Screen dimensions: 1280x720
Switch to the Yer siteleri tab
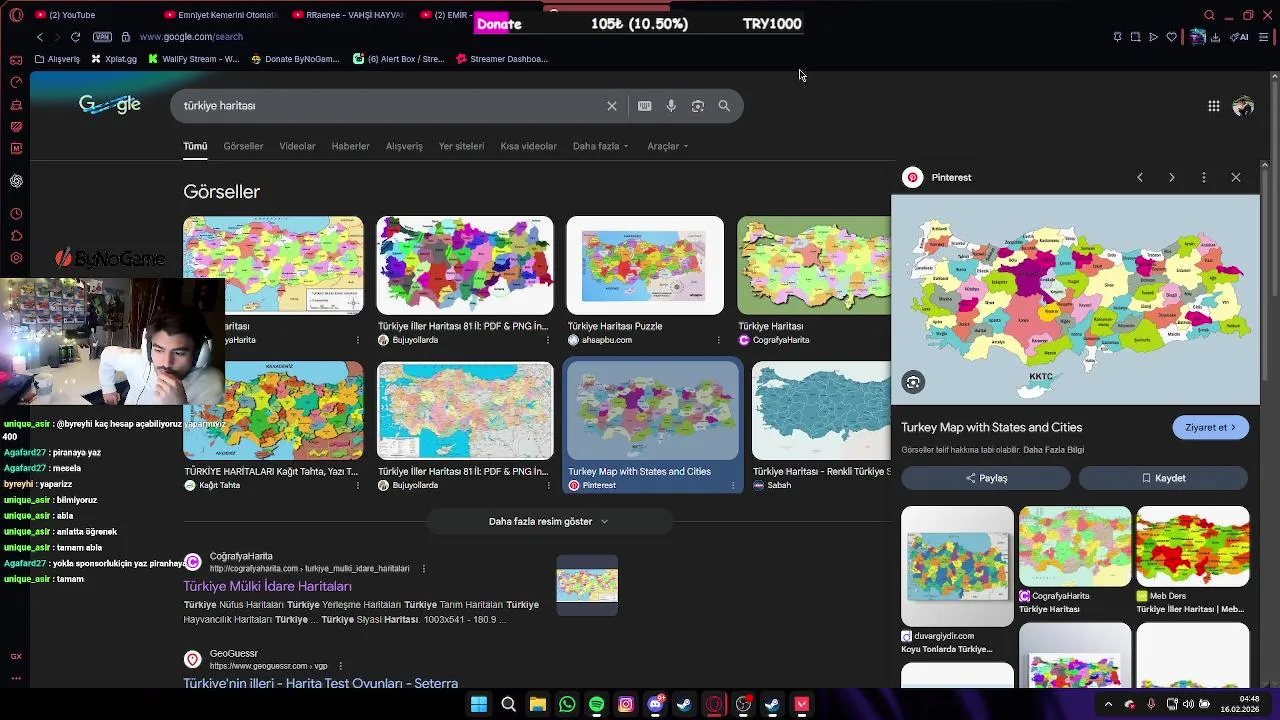pos(461,146)
